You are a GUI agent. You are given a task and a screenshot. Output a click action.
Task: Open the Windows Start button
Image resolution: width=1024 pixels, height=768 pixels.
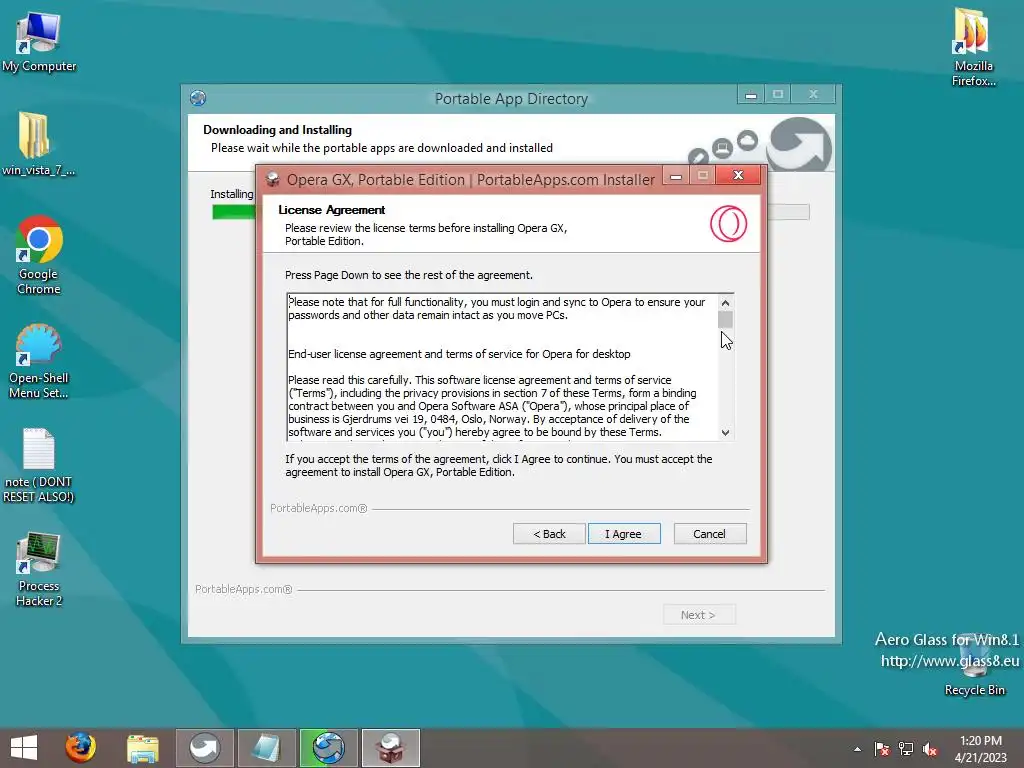24,748
